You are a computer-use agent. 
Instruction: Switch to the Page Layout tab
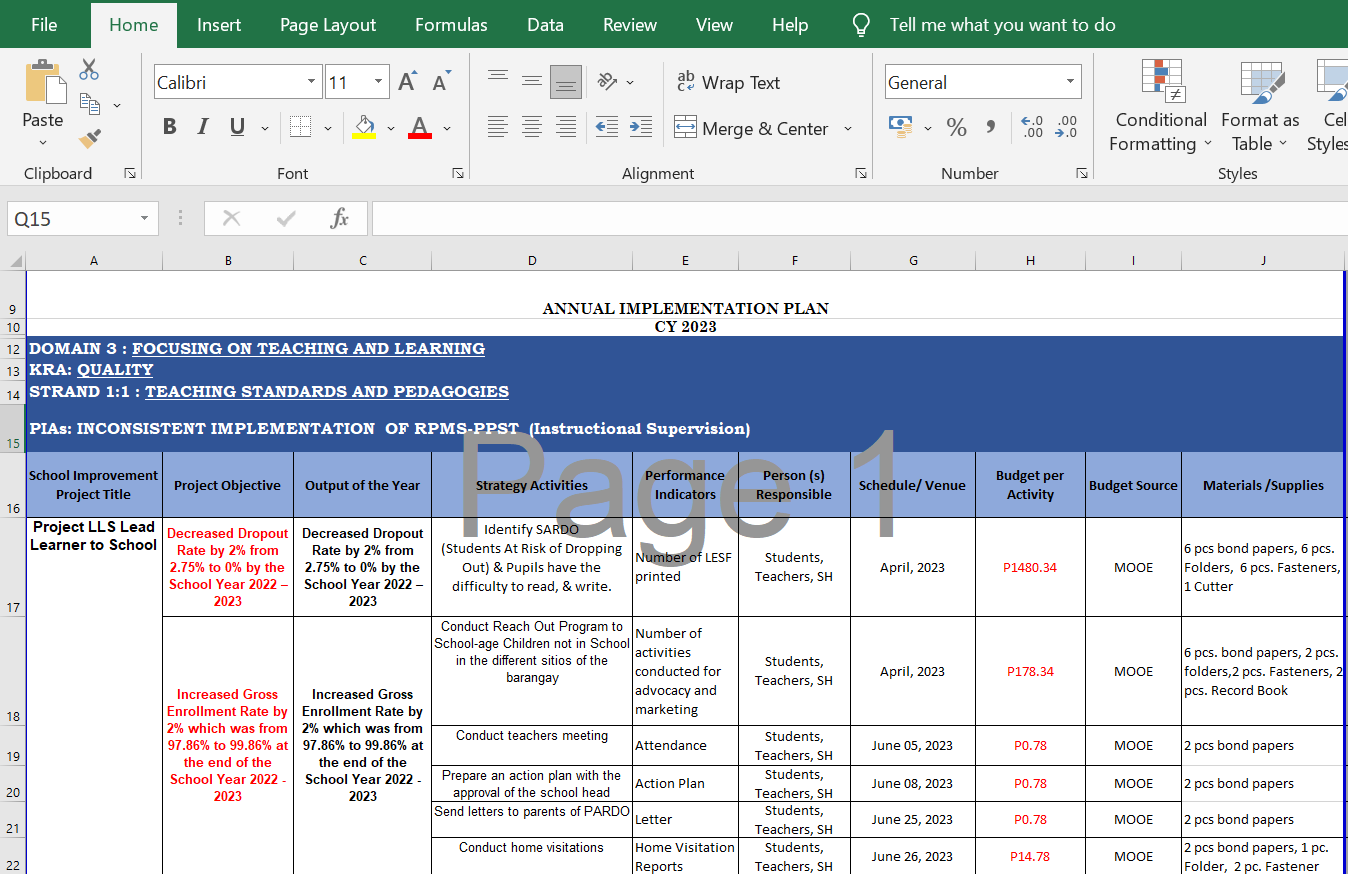pyautogui.click(x=328, y=25)
